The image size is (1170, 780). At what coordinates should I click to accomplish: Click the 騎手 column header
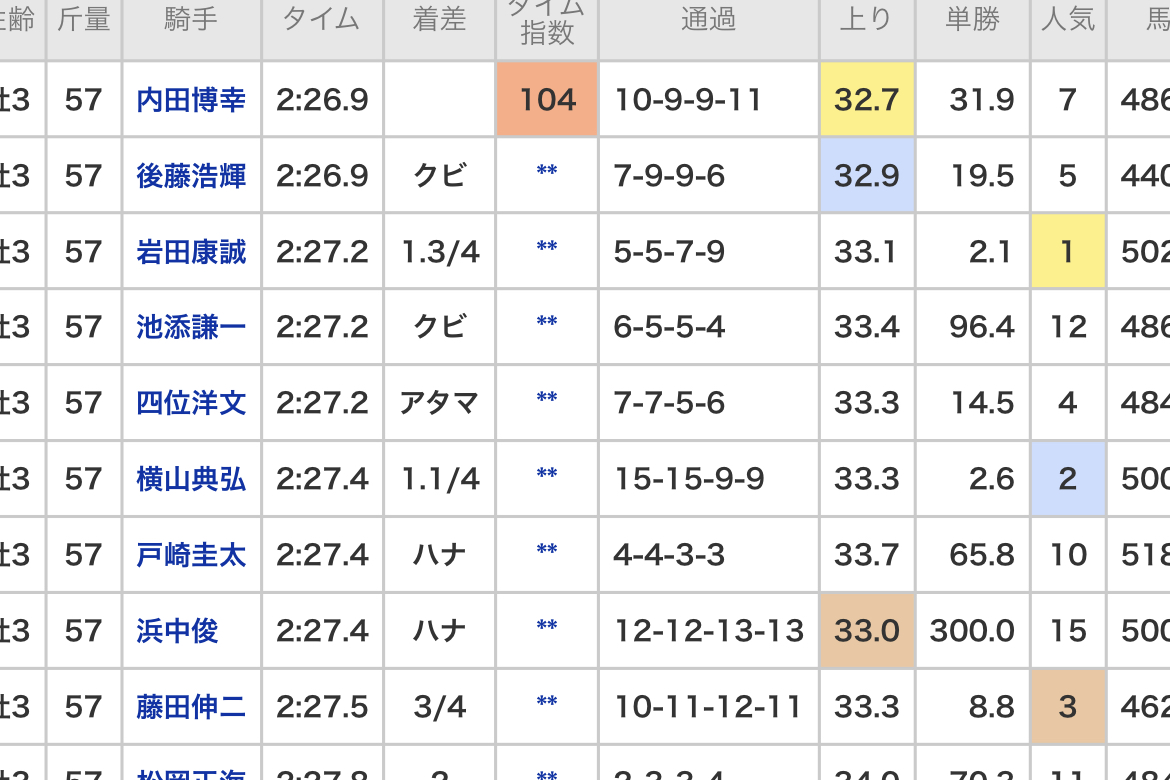tap(191, 19)
